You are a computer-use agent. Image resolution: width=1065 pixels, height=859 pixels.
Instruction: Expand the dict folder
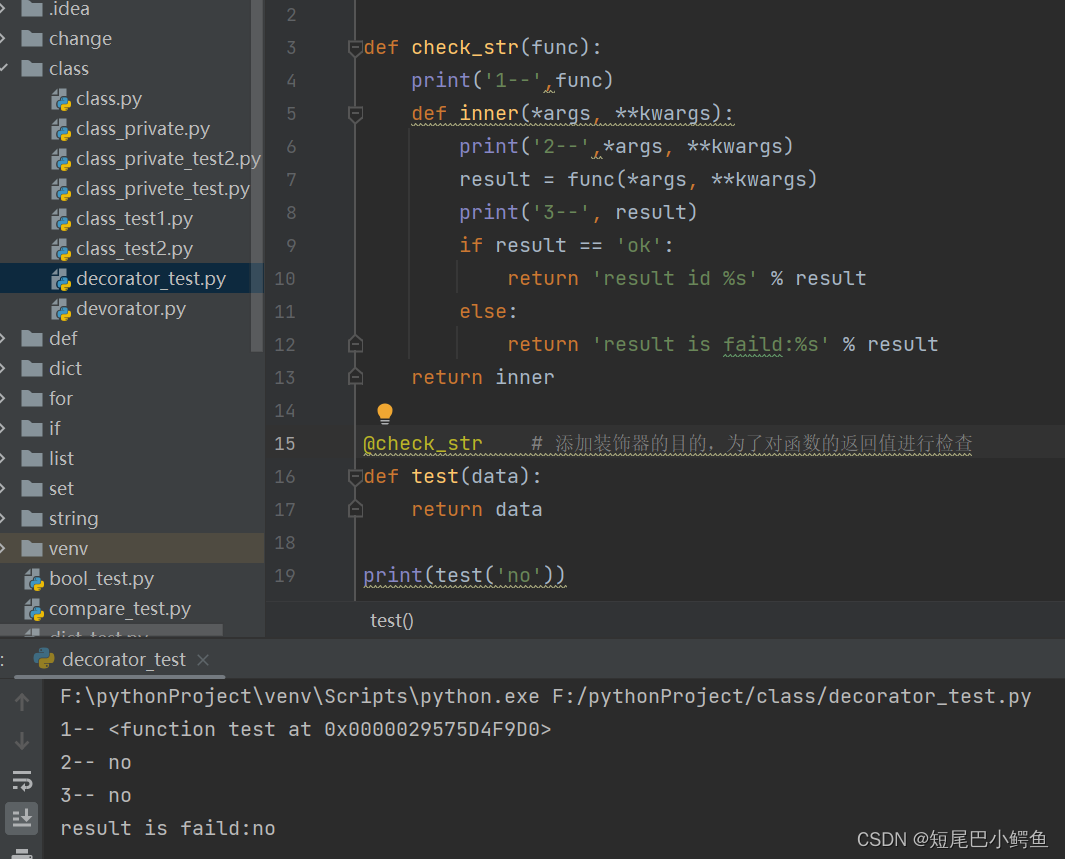(3, 368)
